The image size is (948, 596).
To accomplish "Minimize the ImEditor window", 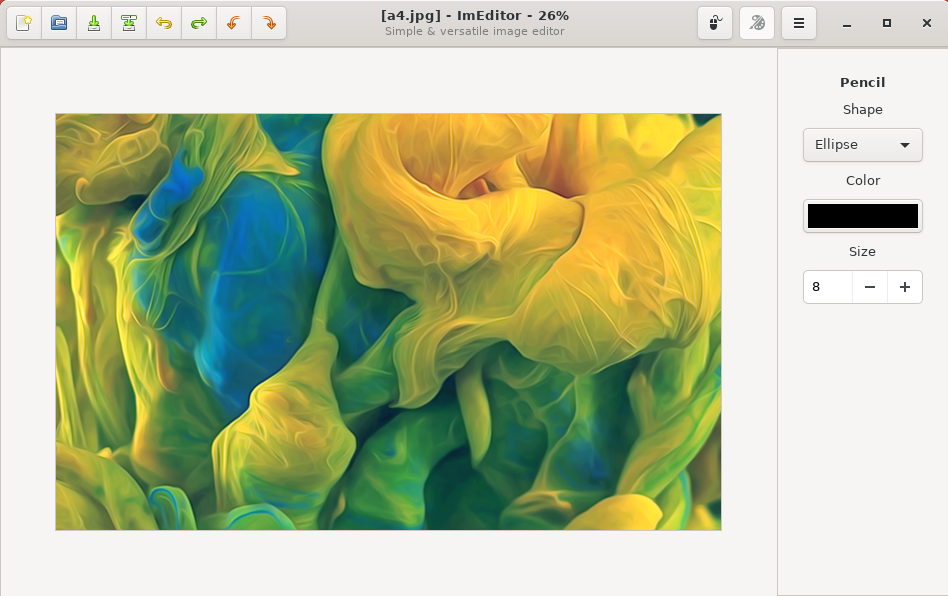I will pyautogui.click(x=847, y=24).
